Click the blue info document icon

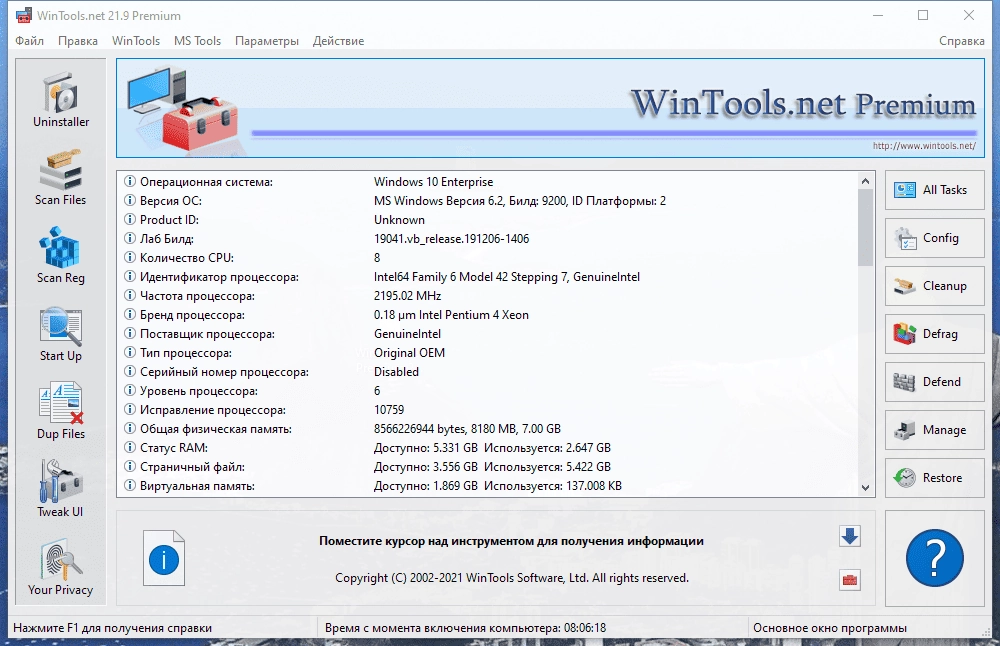coord(164,558)
